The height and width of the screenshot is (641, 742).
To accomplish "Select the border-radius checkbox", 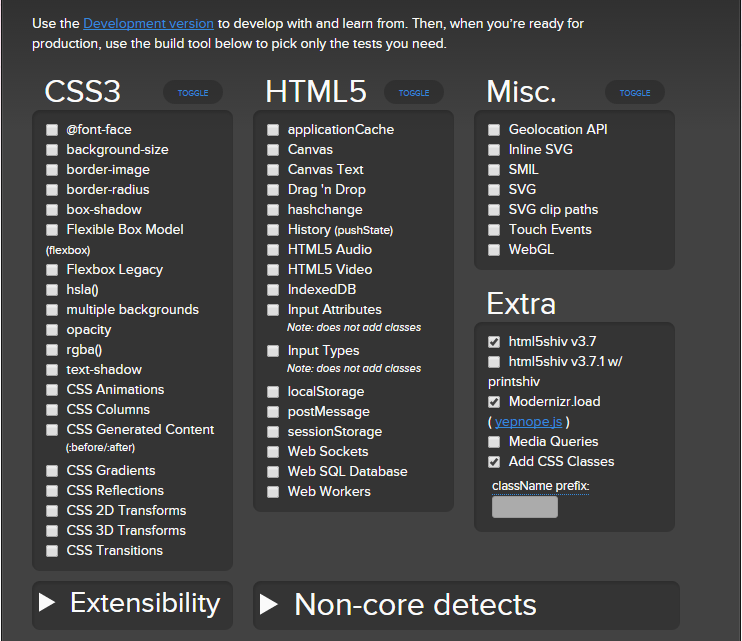I will coord(52,190).
